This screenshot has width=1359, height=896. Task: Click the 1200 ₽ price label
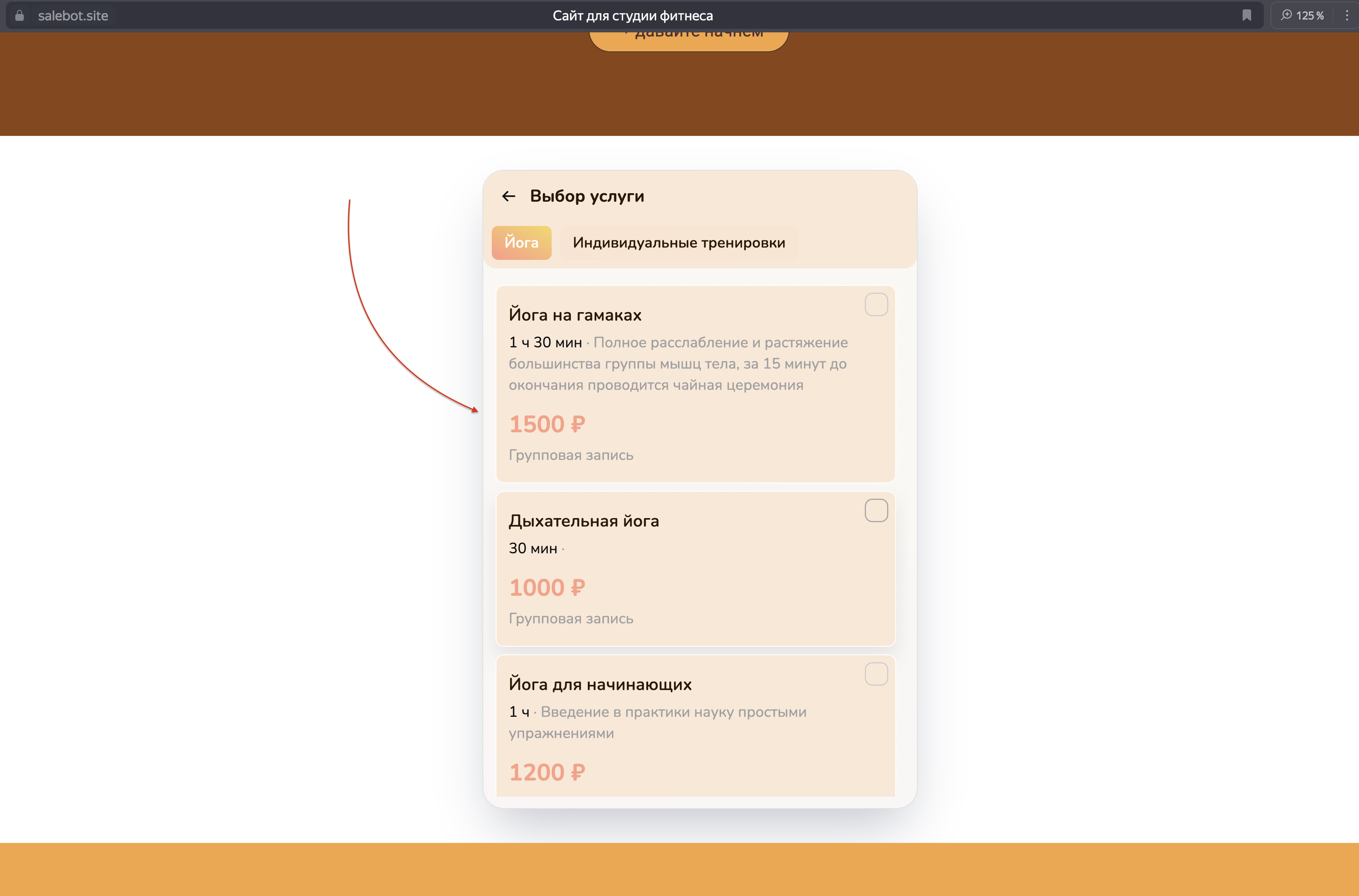pyautogui.click(x=547, y=772)
